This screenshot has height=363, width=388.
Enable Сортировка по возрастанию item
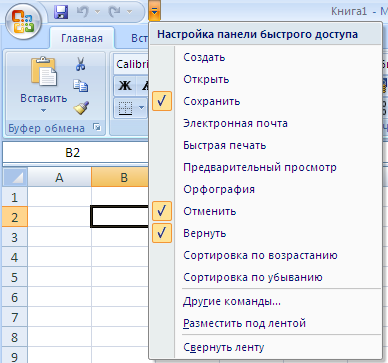pyautogui.click(x=265, y=255)
